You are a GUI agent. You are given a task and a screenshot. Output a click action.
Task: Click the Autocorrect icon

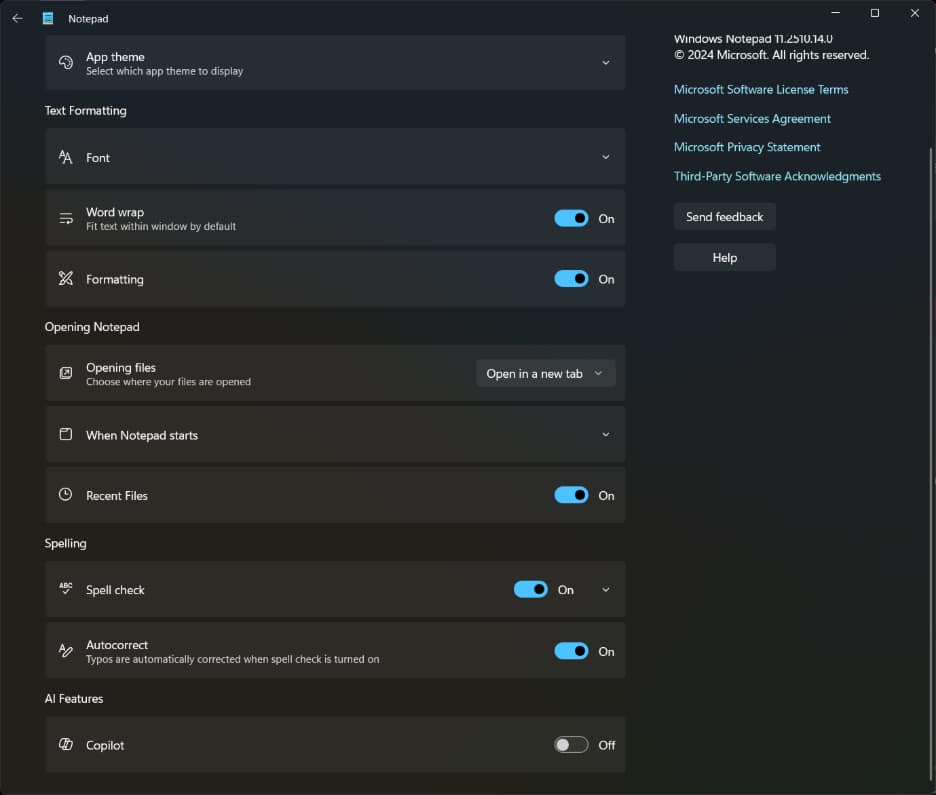(66, 650)
